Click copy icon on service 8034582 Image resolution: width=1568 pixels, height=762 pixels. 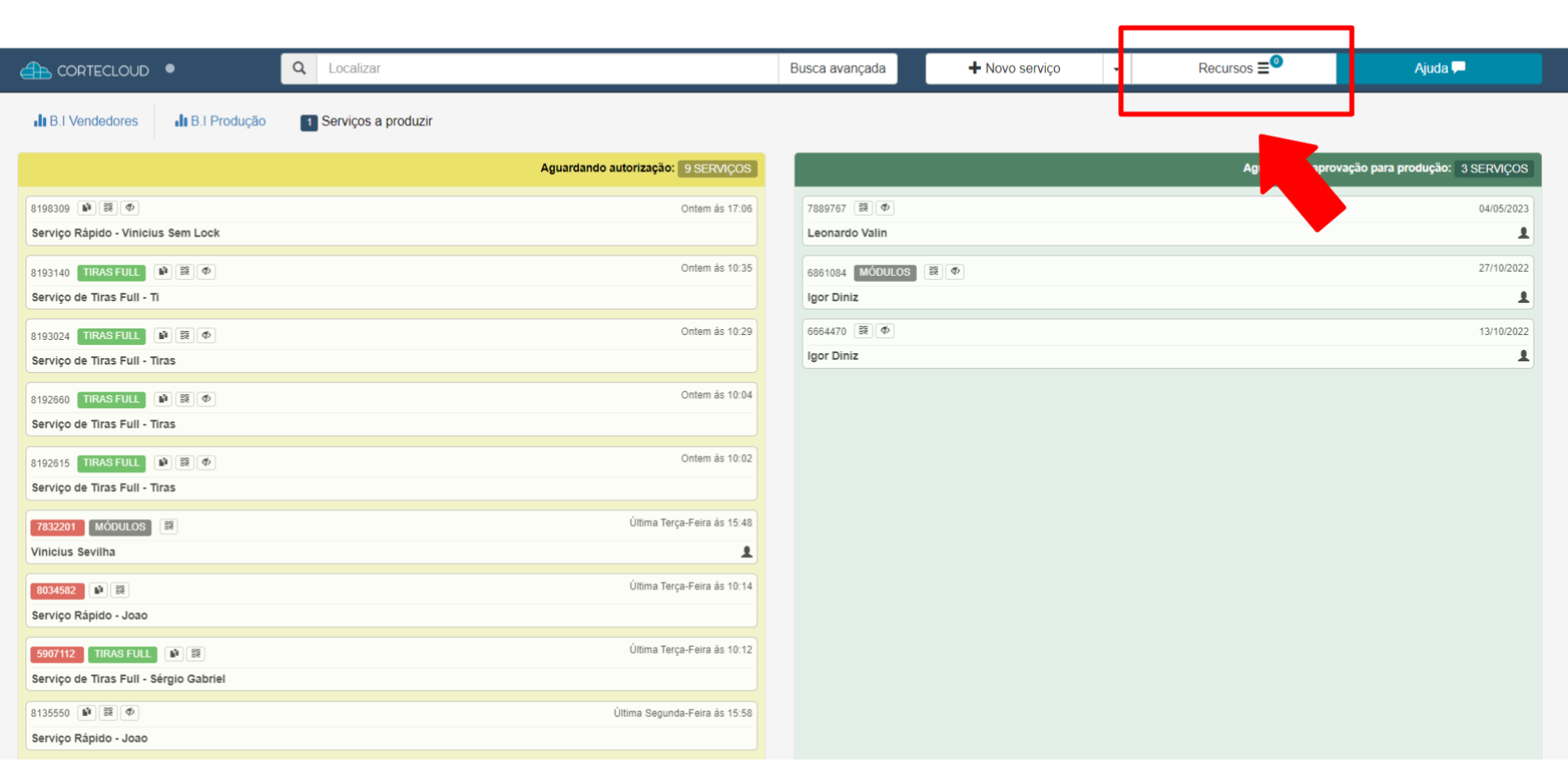point(99,590)
